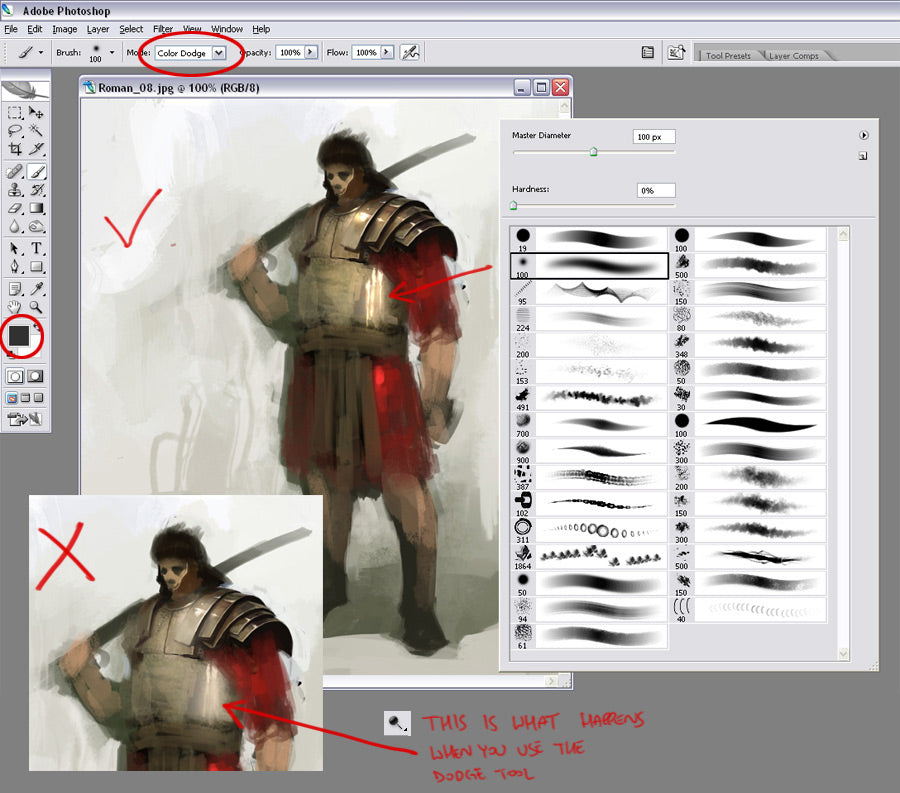Viewport: 900px width, 793px height.
Task: Select the Clone Stamp tool
Action: tap(14, 189)
